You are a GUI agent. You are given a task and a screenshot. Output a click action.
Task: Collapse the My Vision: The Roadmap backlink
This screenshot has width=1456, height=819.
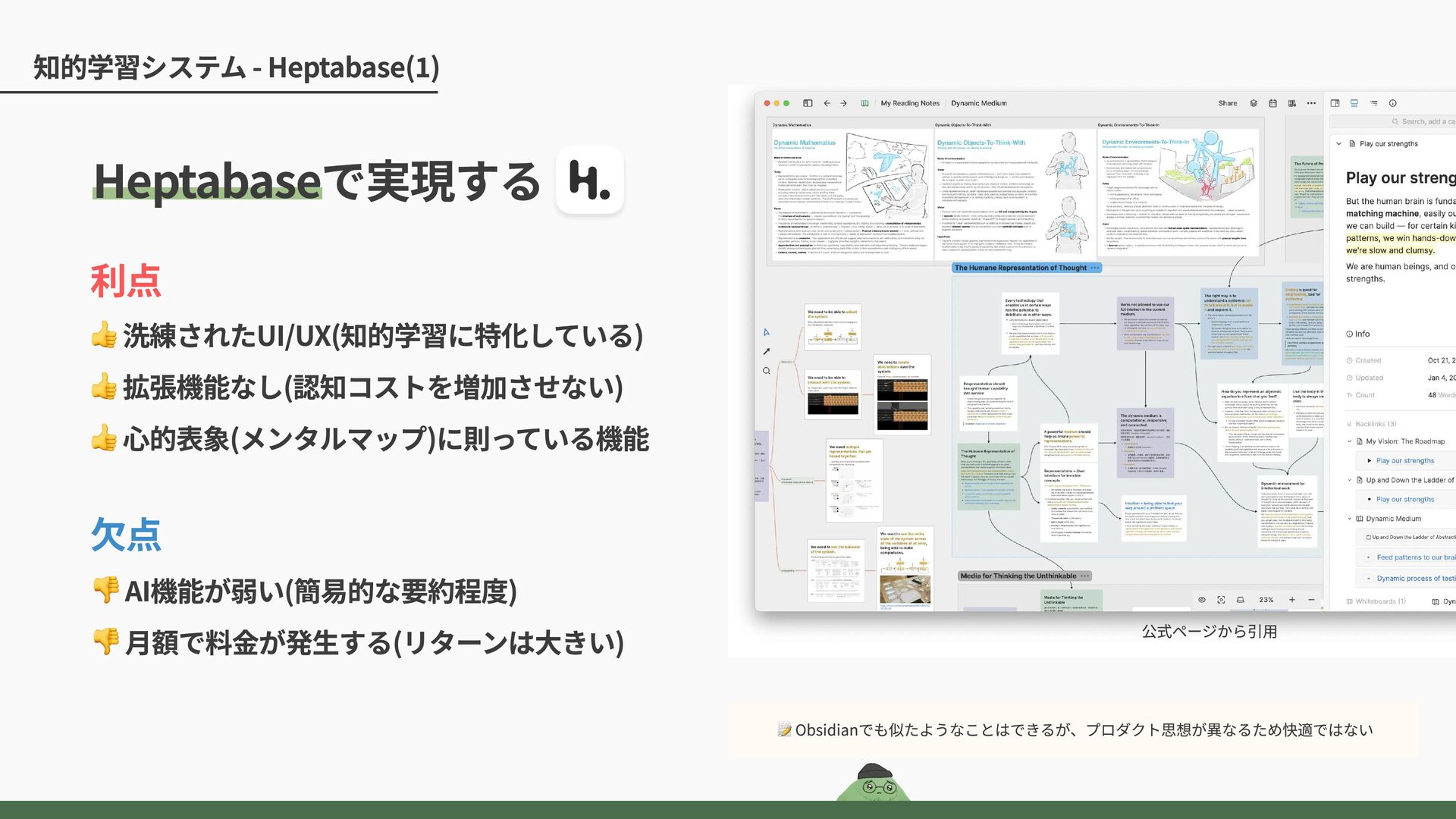pyautogui.click(x=1350, y=441)
